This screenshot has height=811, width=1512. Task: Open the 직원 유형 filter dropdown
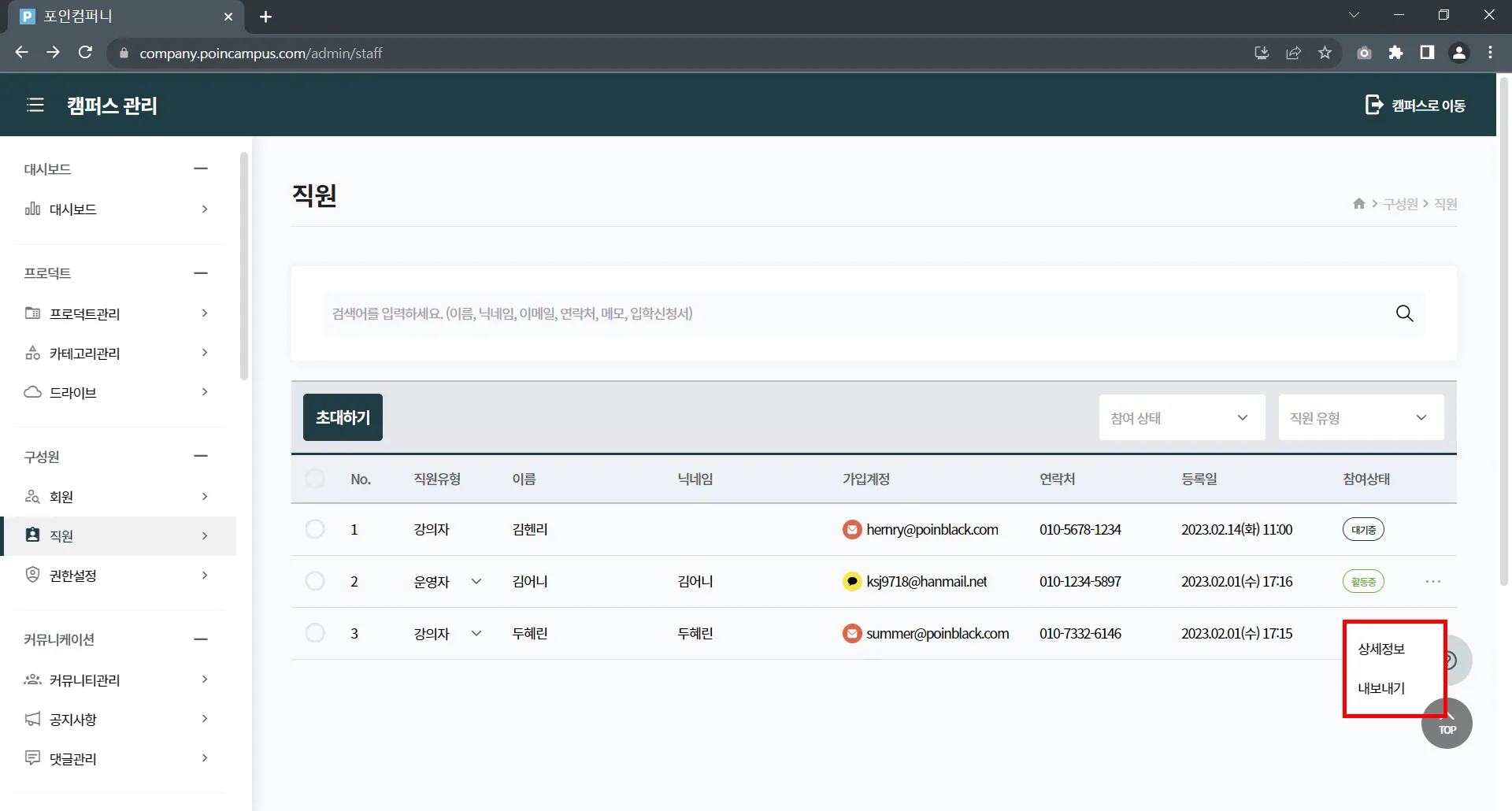click(1361, 417)
